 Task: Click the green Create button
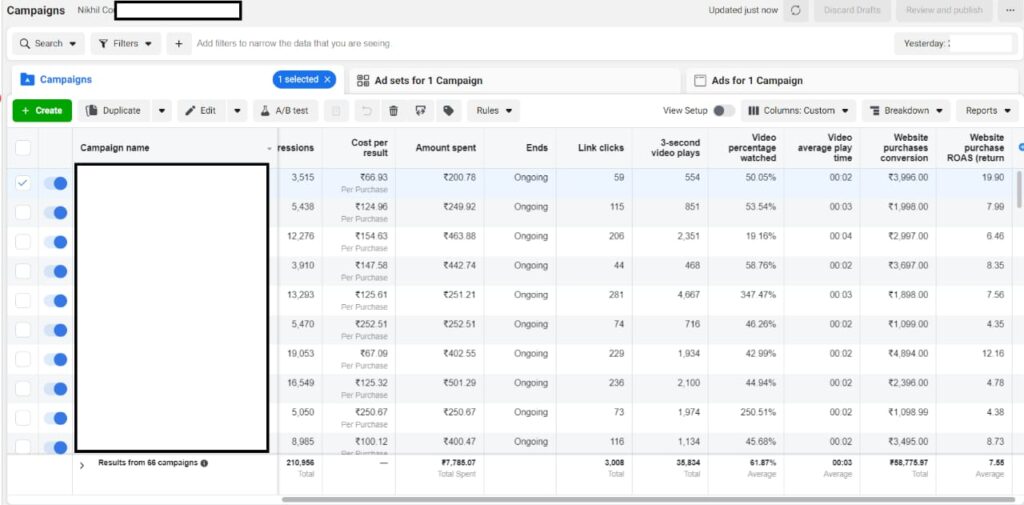pyautogui.click(x=42, y=110)
